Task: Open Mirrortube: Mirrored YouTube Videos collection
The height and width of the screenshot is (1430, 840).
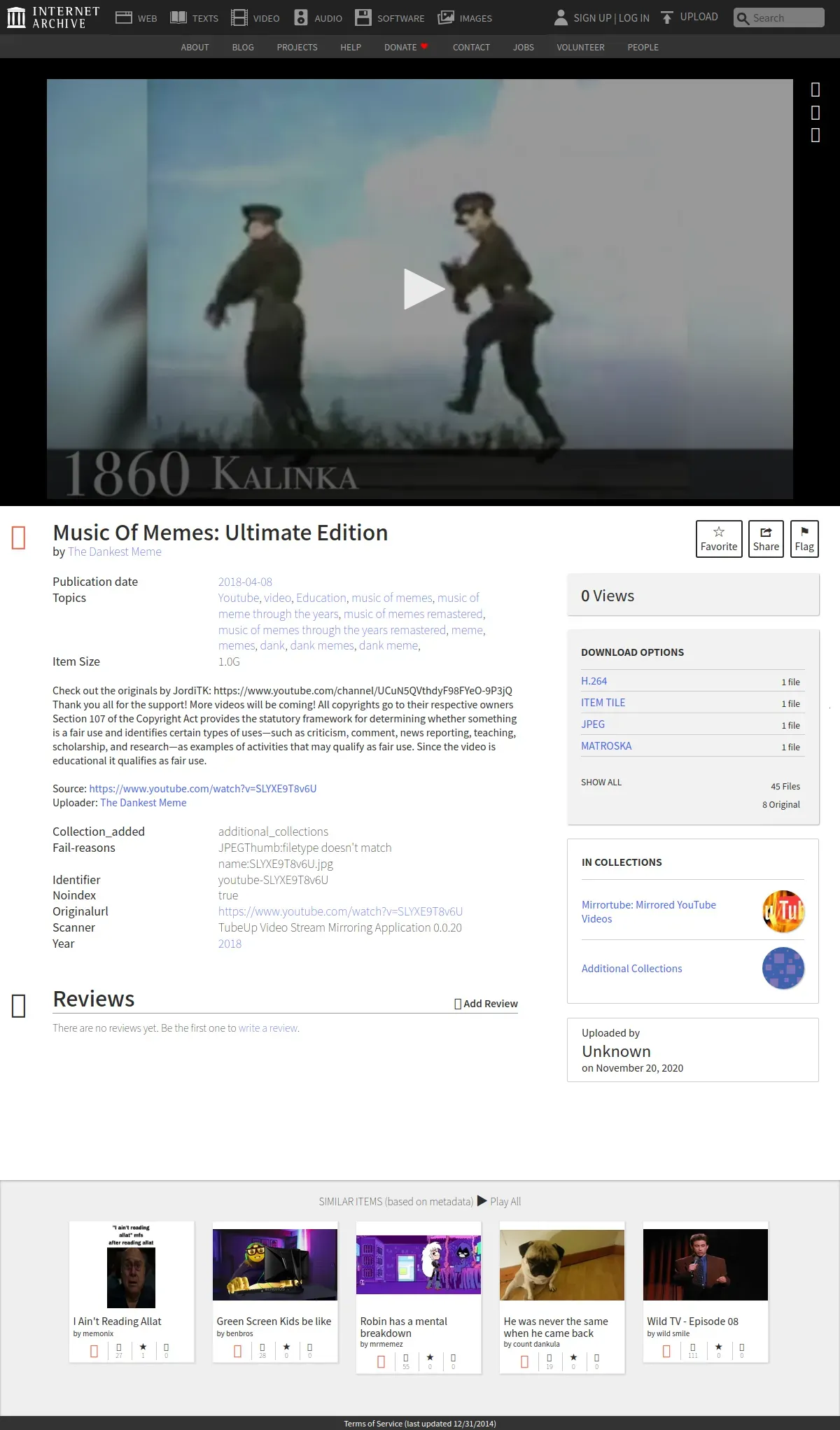Action: tap(649, 911)
